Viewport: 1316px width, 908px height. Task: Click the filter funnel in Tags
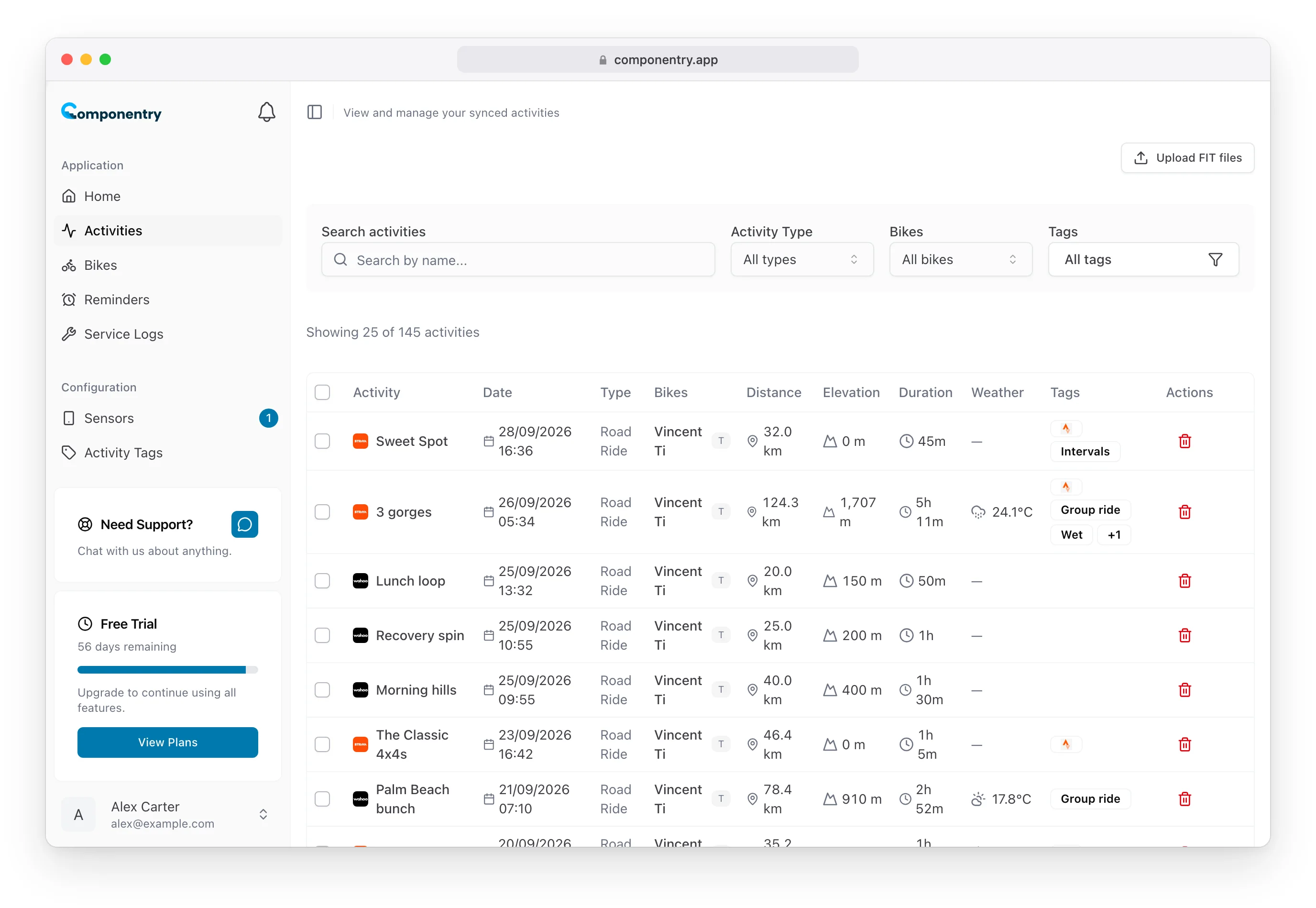tap(1214, 259)
